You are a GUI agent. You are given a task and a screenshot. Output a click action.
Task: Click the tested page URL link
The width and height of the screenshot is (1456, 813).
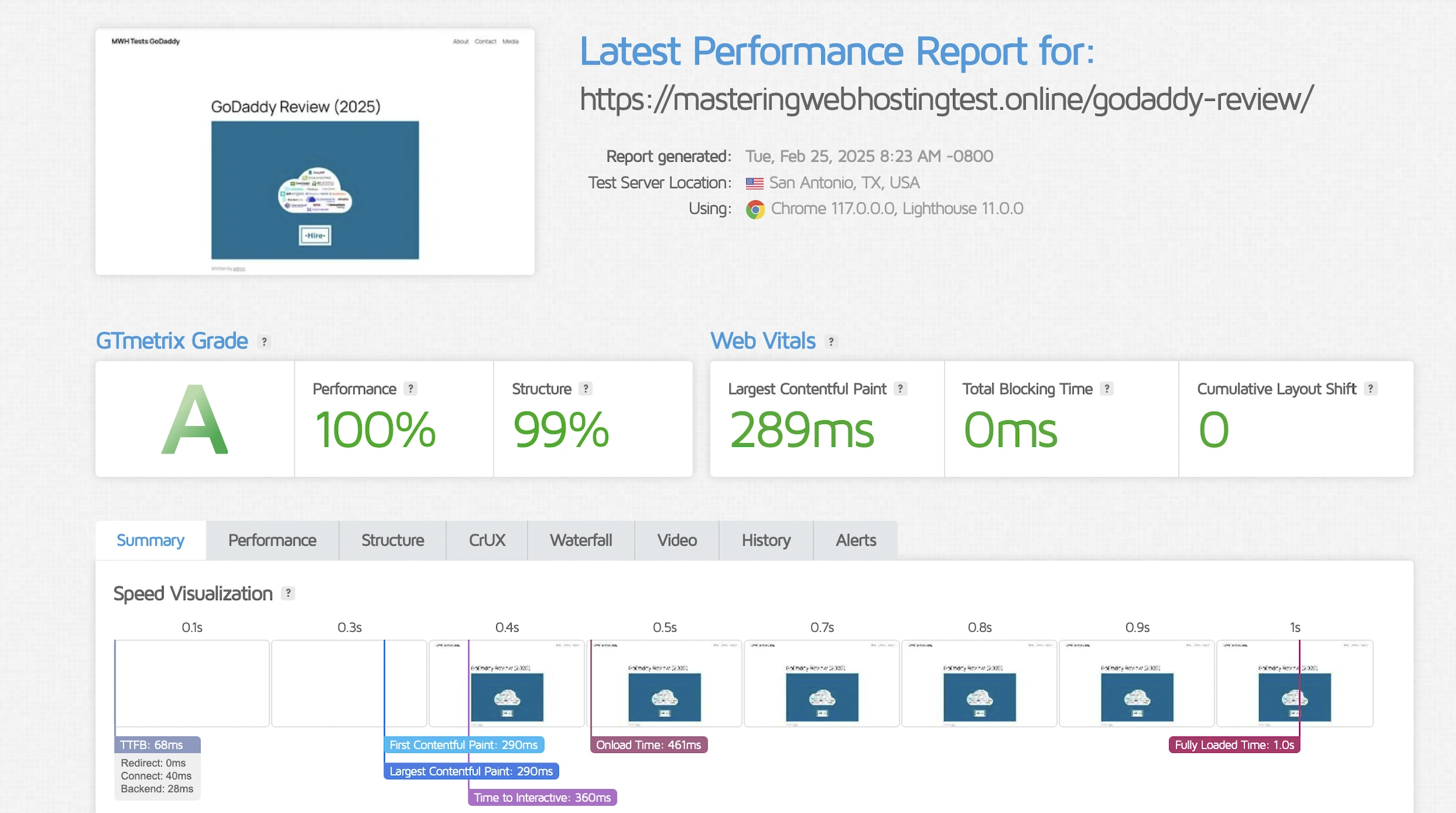946,99
